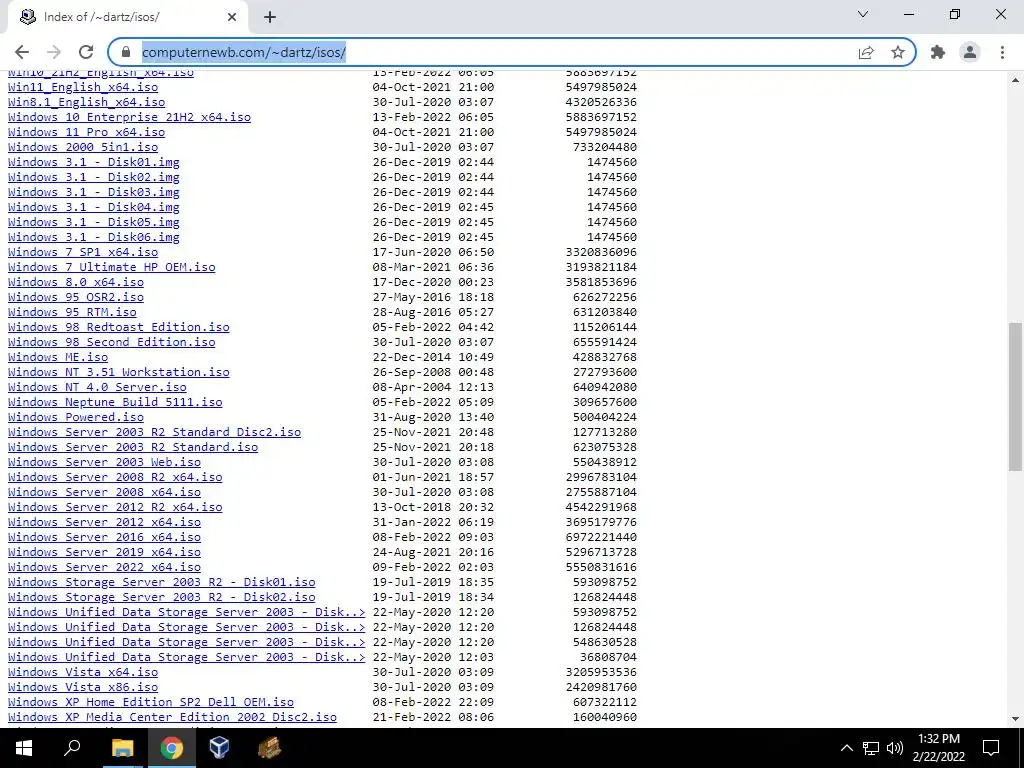
Task: Download Windows Neptune Build 5111.iso
Action: click(x=115, y=402)
